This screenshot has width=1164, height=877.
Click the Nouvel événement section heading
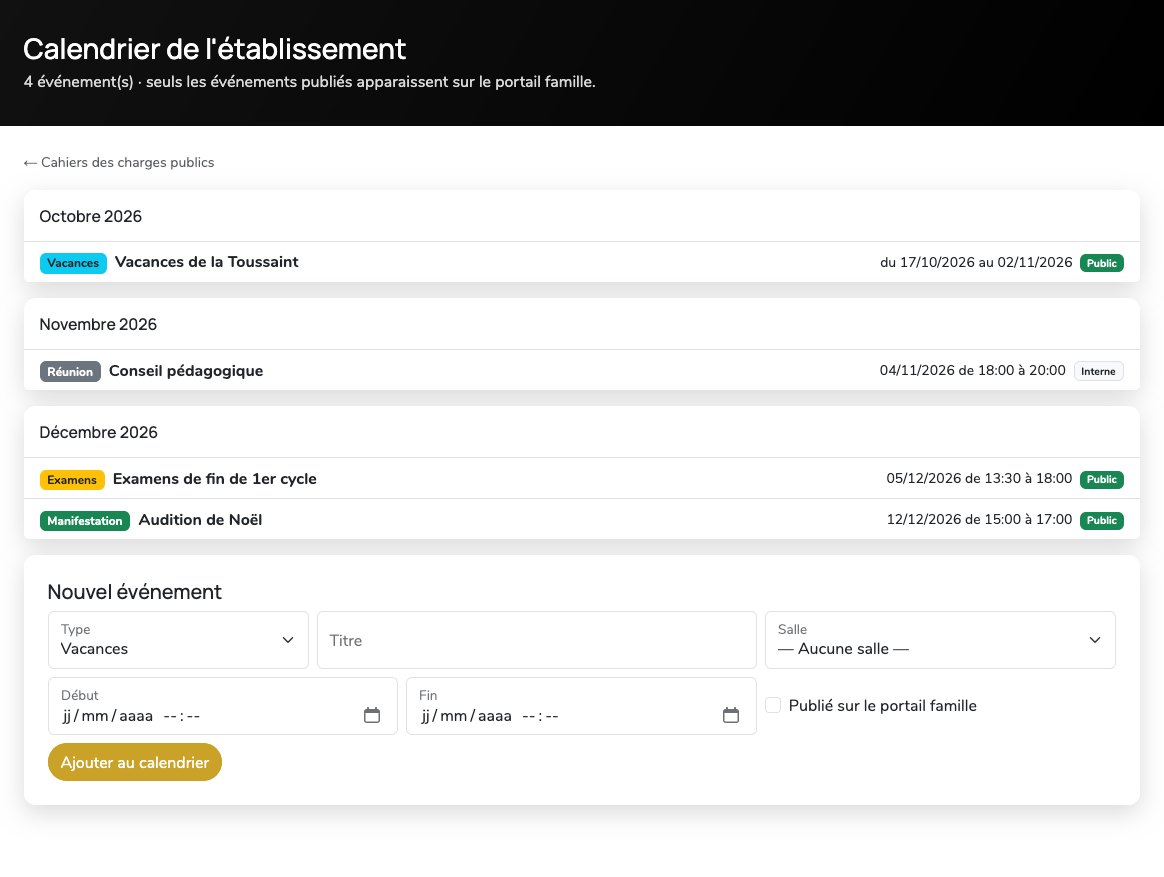[x=134, y=592]
